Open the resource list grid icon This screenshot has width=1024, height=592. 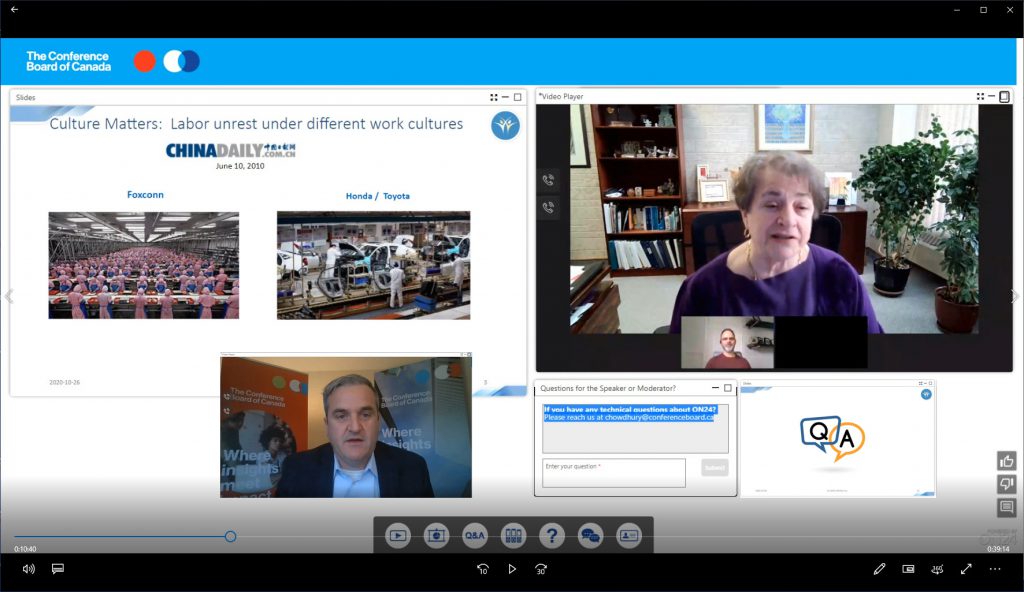pyautogui.click(x=513, y=536)
